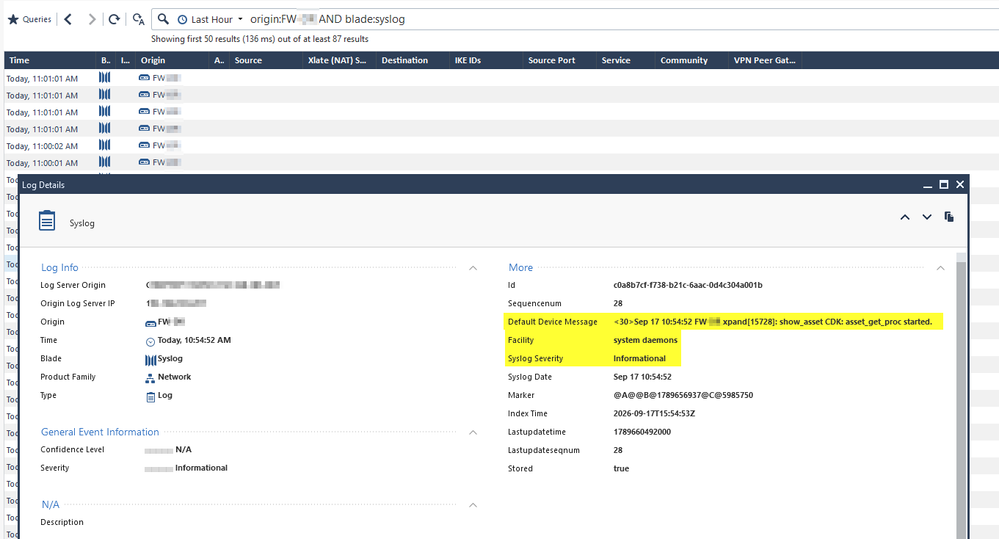Click the Xlate (NAT) S... column header
The height and width of the screenshot is (539, 999).
(339, 60)
